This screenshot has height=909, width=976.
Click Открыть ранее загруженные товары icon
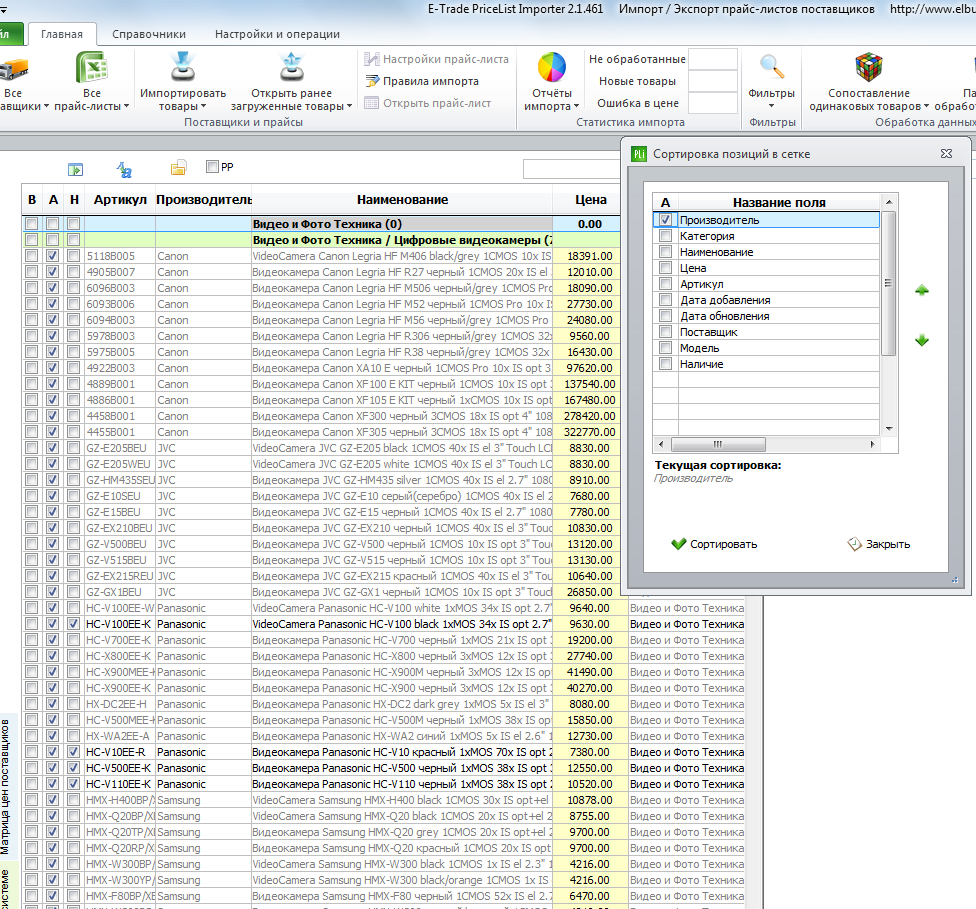click(x=291, y=67)
